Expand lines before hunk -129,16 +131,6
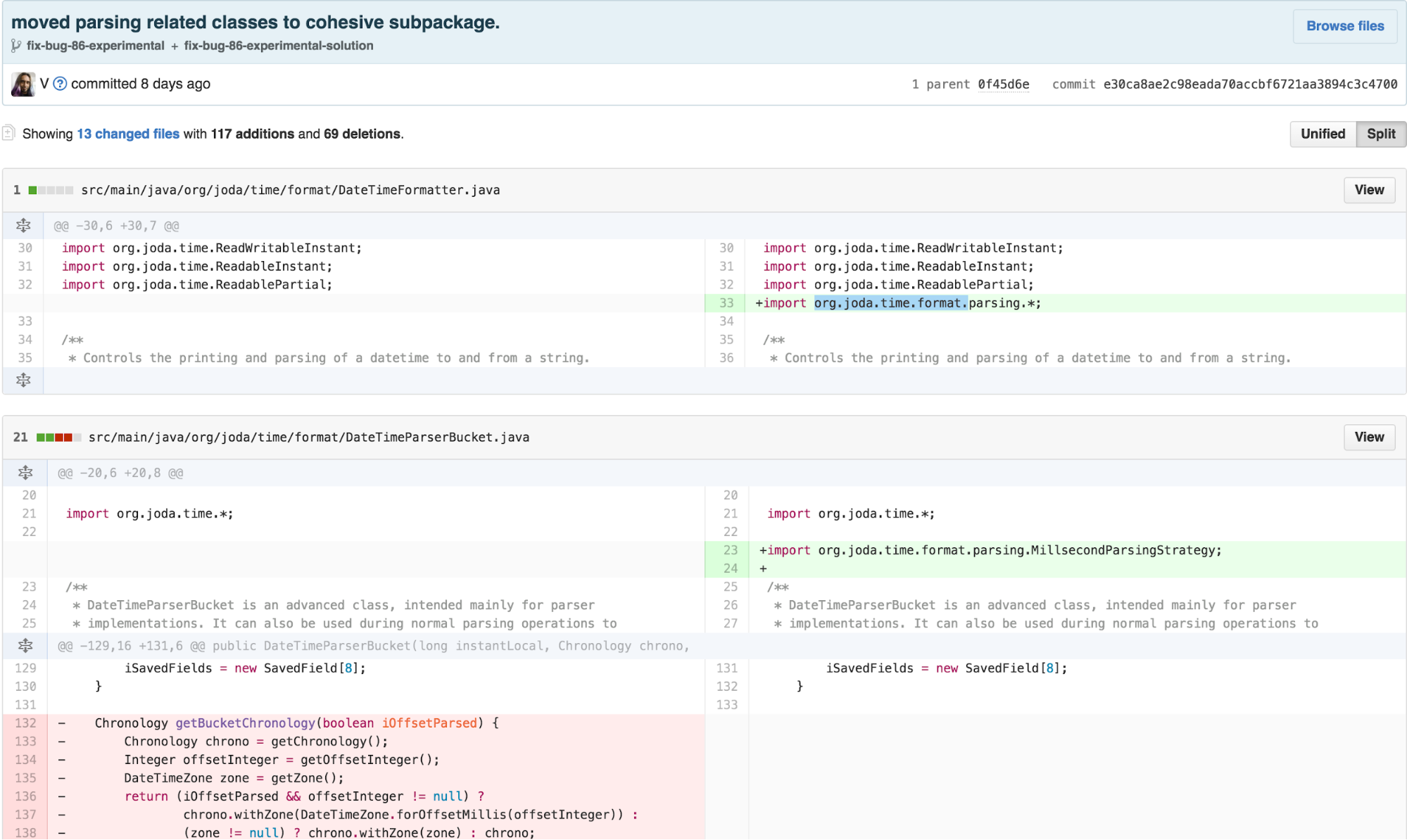1407x840 pixels. 25,646
